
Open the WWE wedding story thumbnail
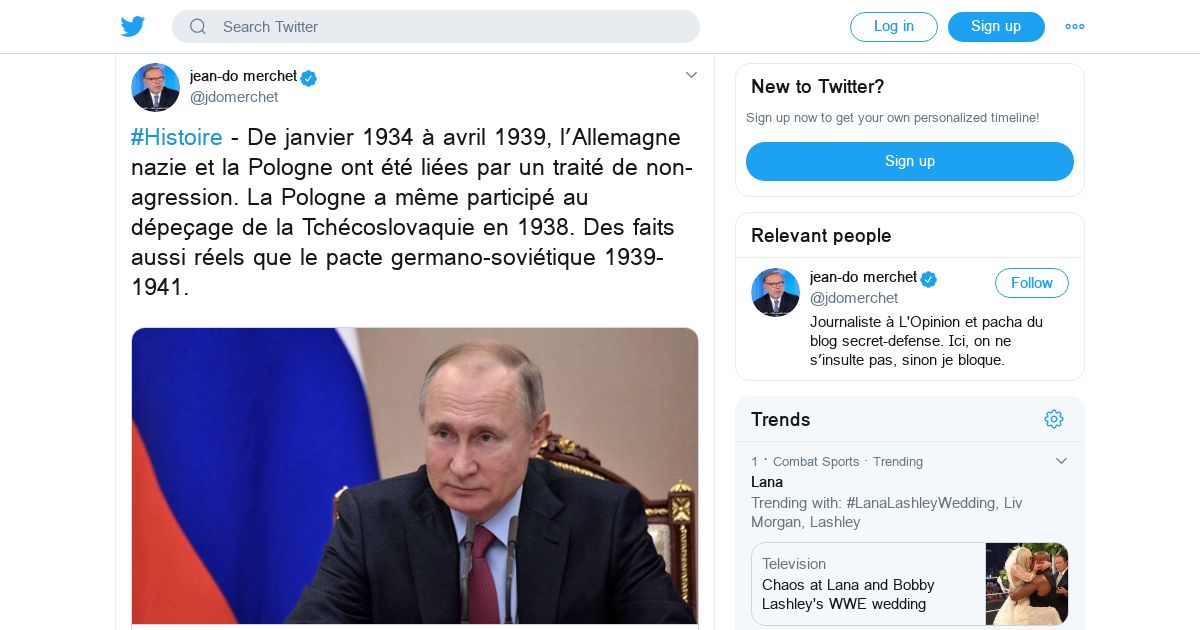[1027, 584]
